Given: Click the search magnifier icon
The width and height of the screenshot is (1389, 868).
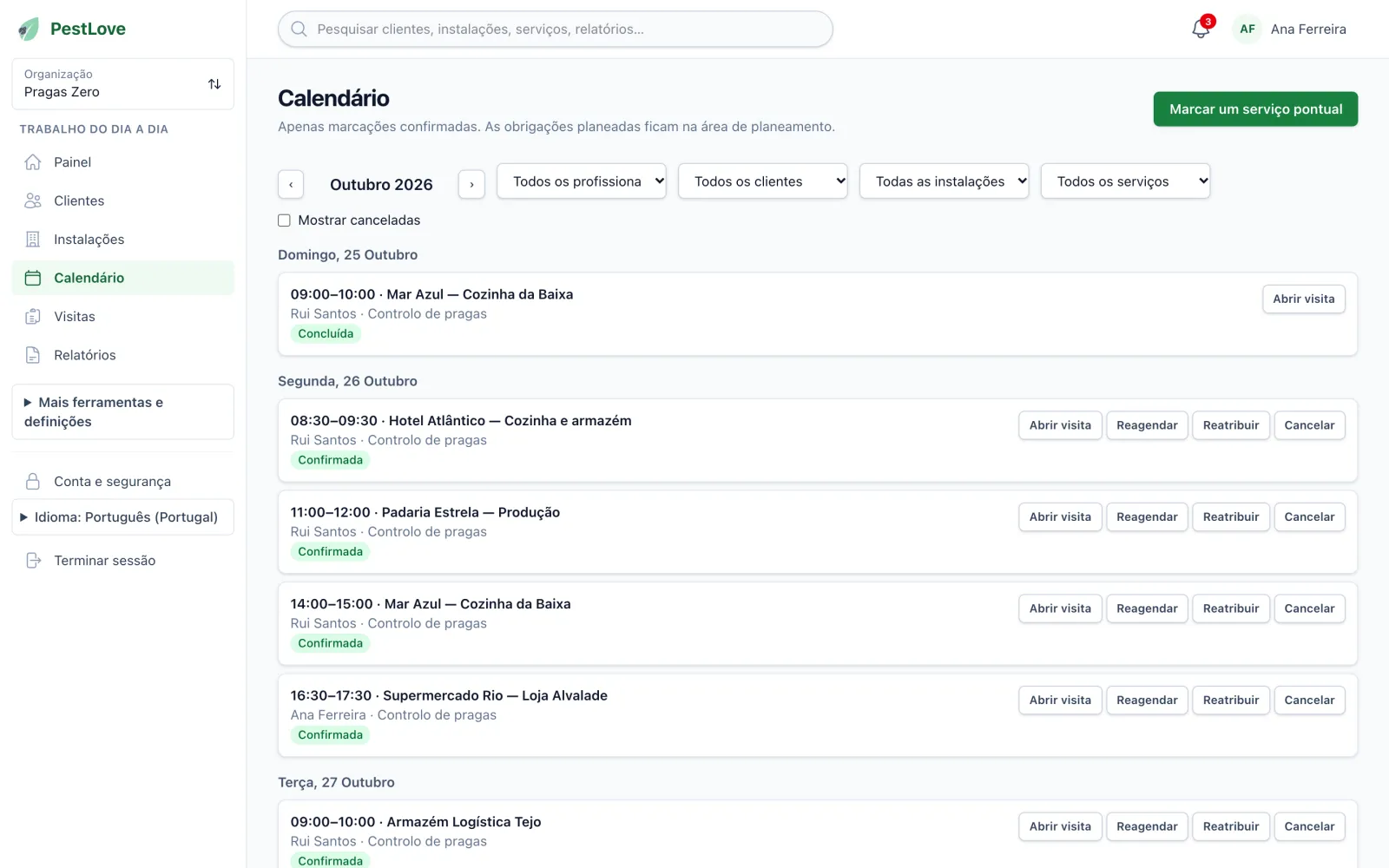Looking at the screenshot, I should (299, 29).
